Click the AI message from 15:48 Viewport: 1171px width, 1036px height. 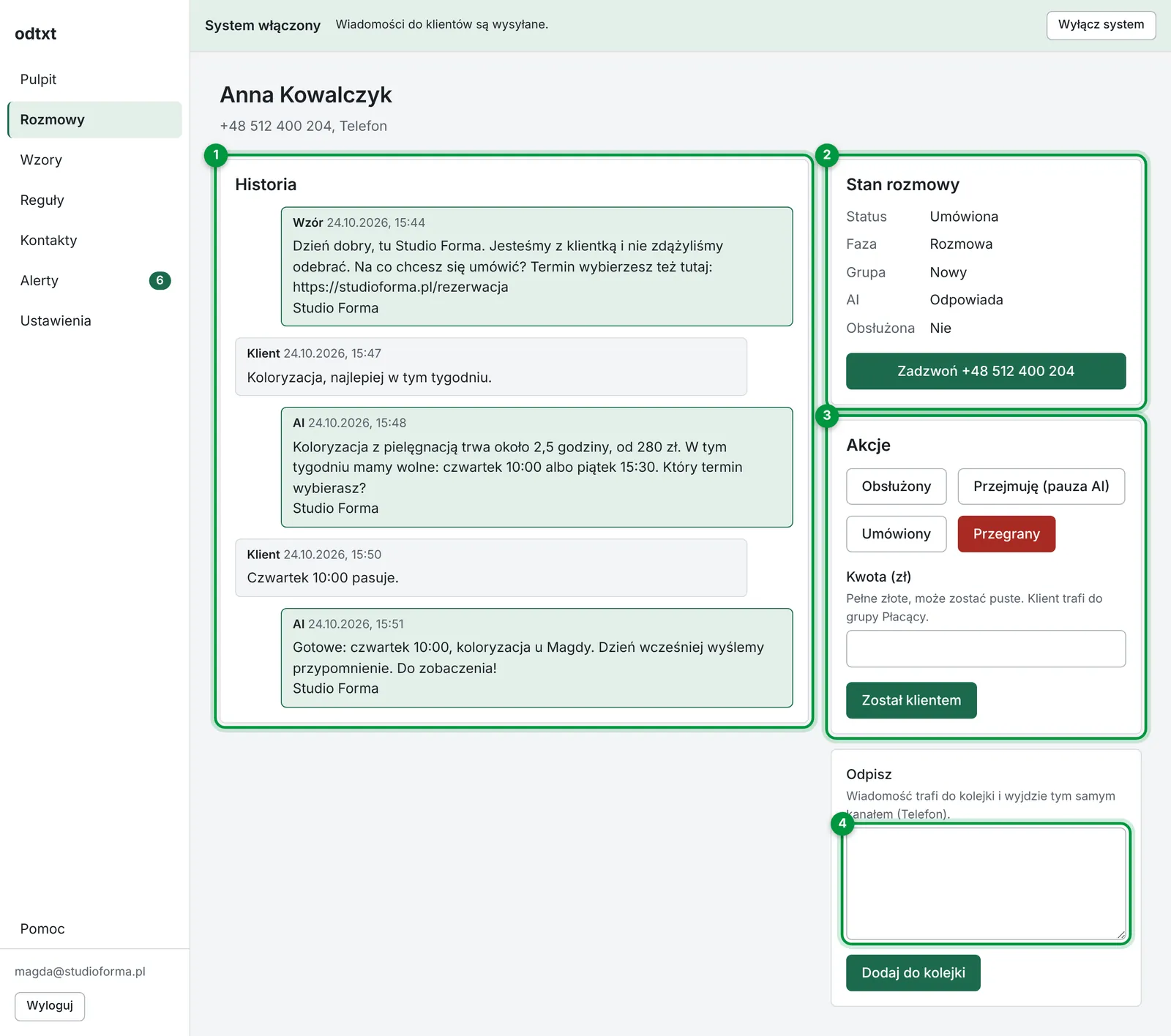[x=536, y=467]
